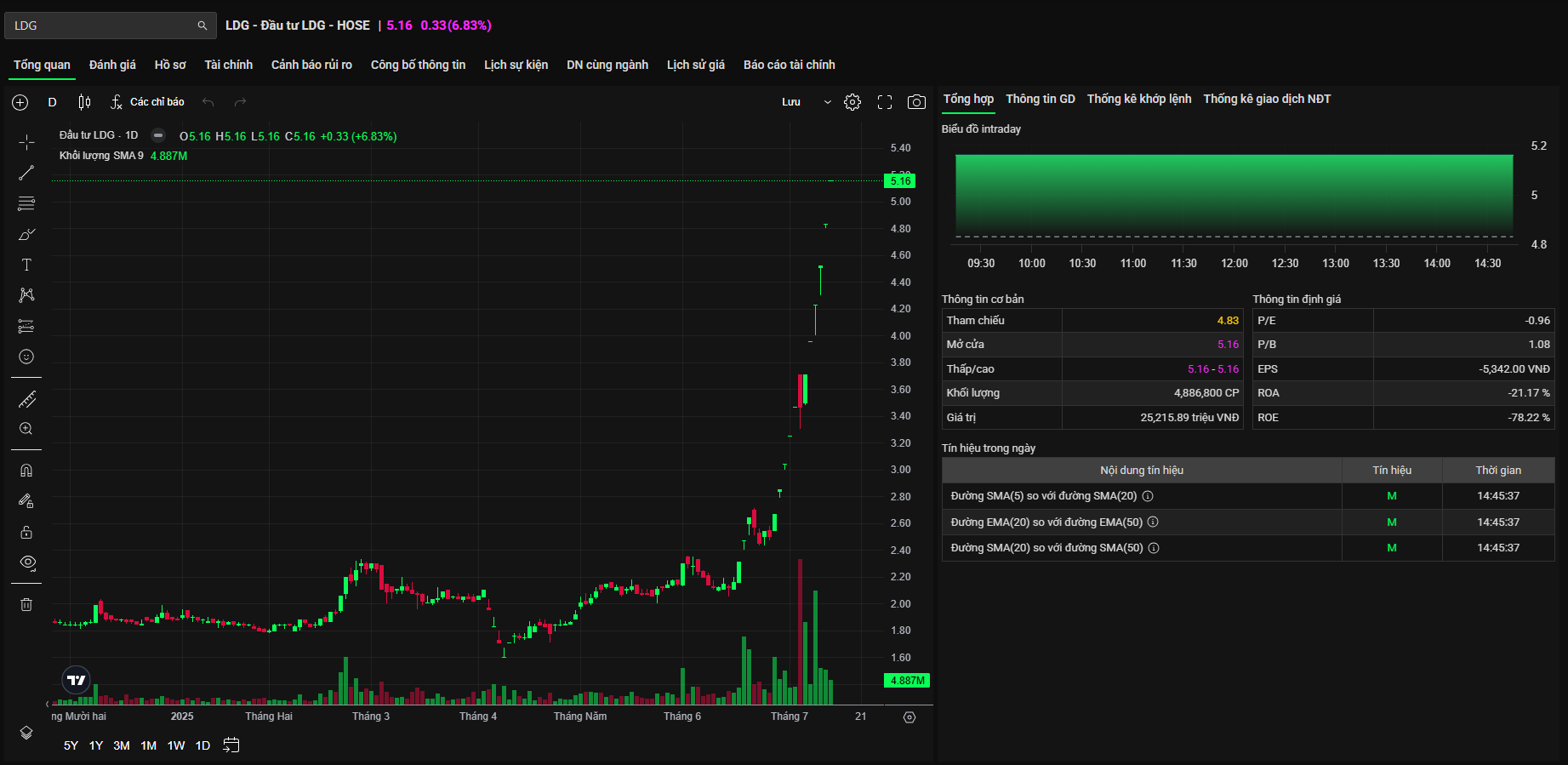The height and width of the screenshot is (765, 1568).
Task: Select the pattern drawing tool
Action: click(x=26, y=295)
